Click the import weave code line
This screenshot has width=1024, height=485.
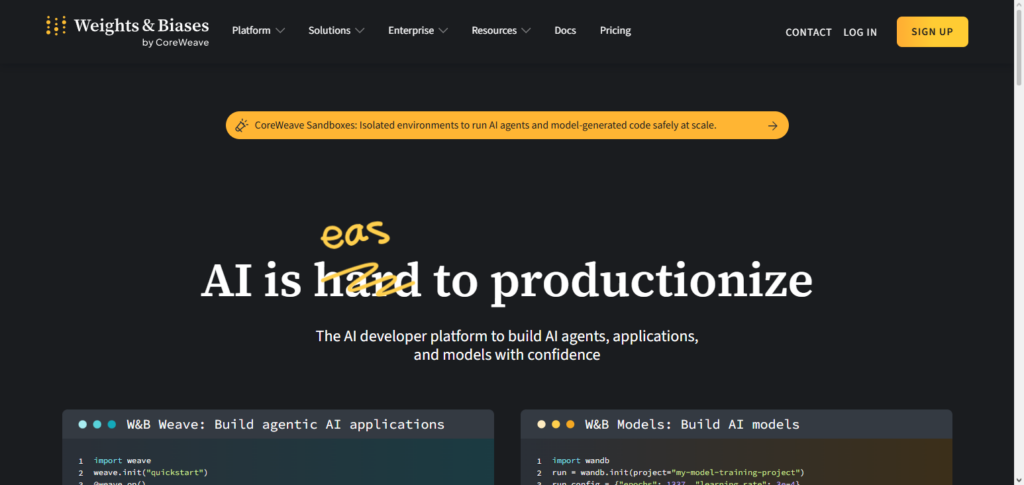point(122,461)
